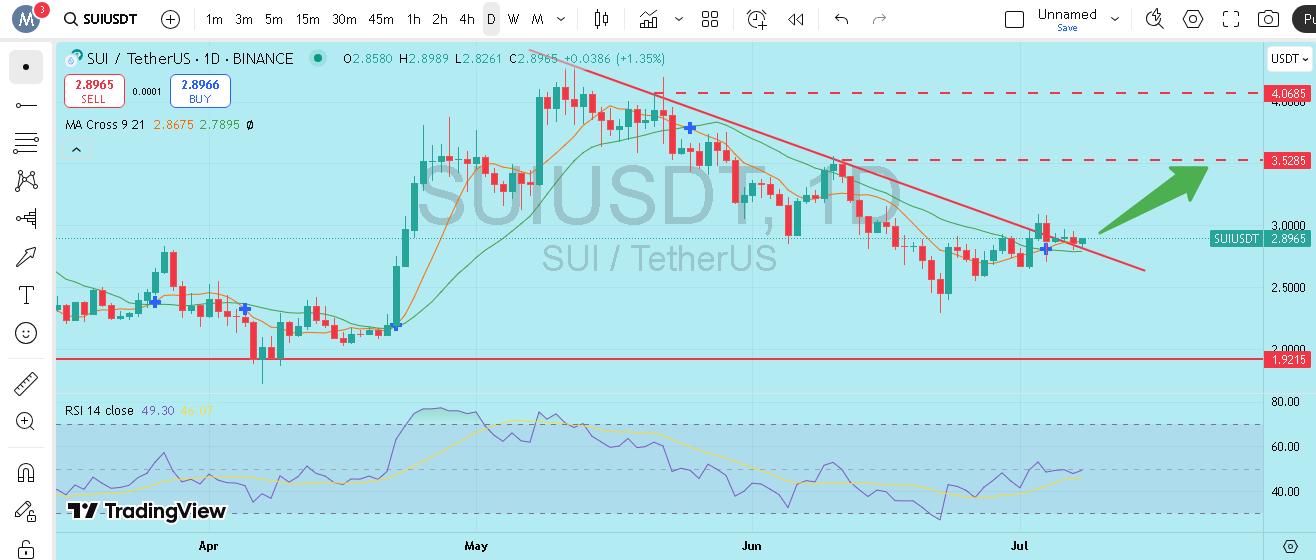1316x560 pixels.
Task: Select the 3m timeframe
Action: point(244,19)
